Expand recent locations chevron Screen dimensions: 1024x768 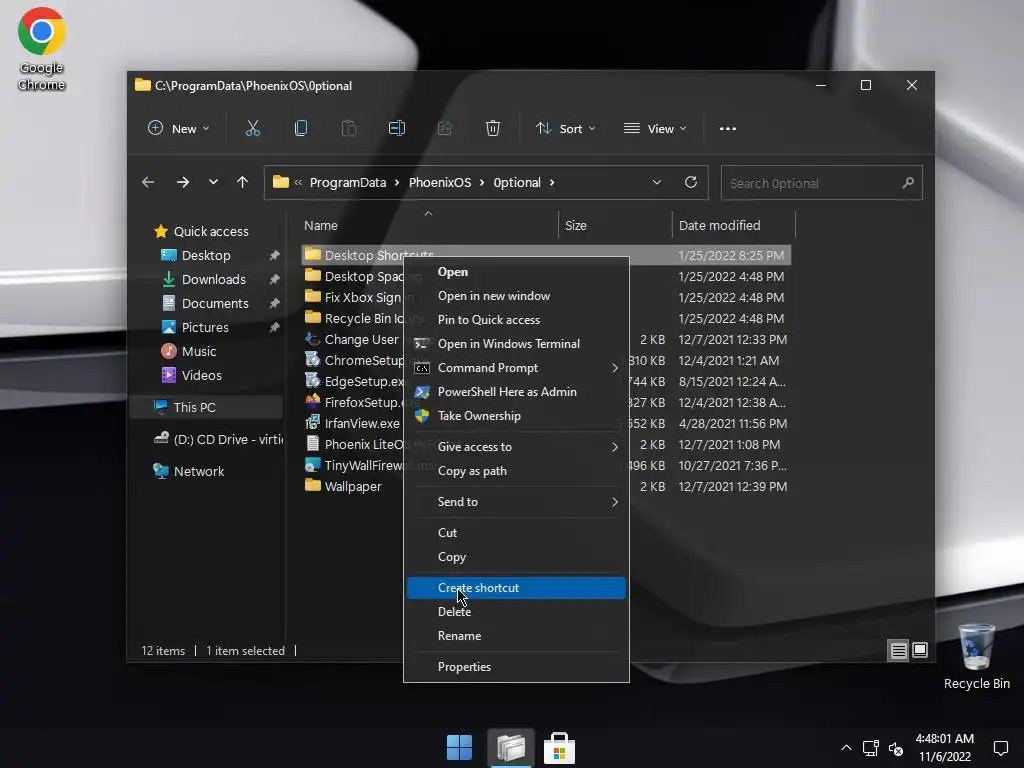click(213, 182)
